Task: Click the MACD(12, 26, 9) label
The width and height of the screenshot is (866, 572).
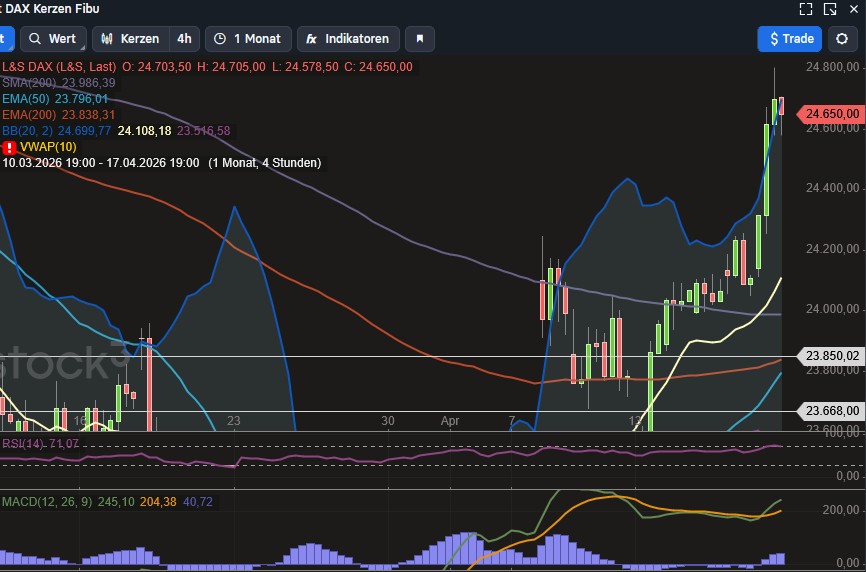Action: click(x=44, y=501)
